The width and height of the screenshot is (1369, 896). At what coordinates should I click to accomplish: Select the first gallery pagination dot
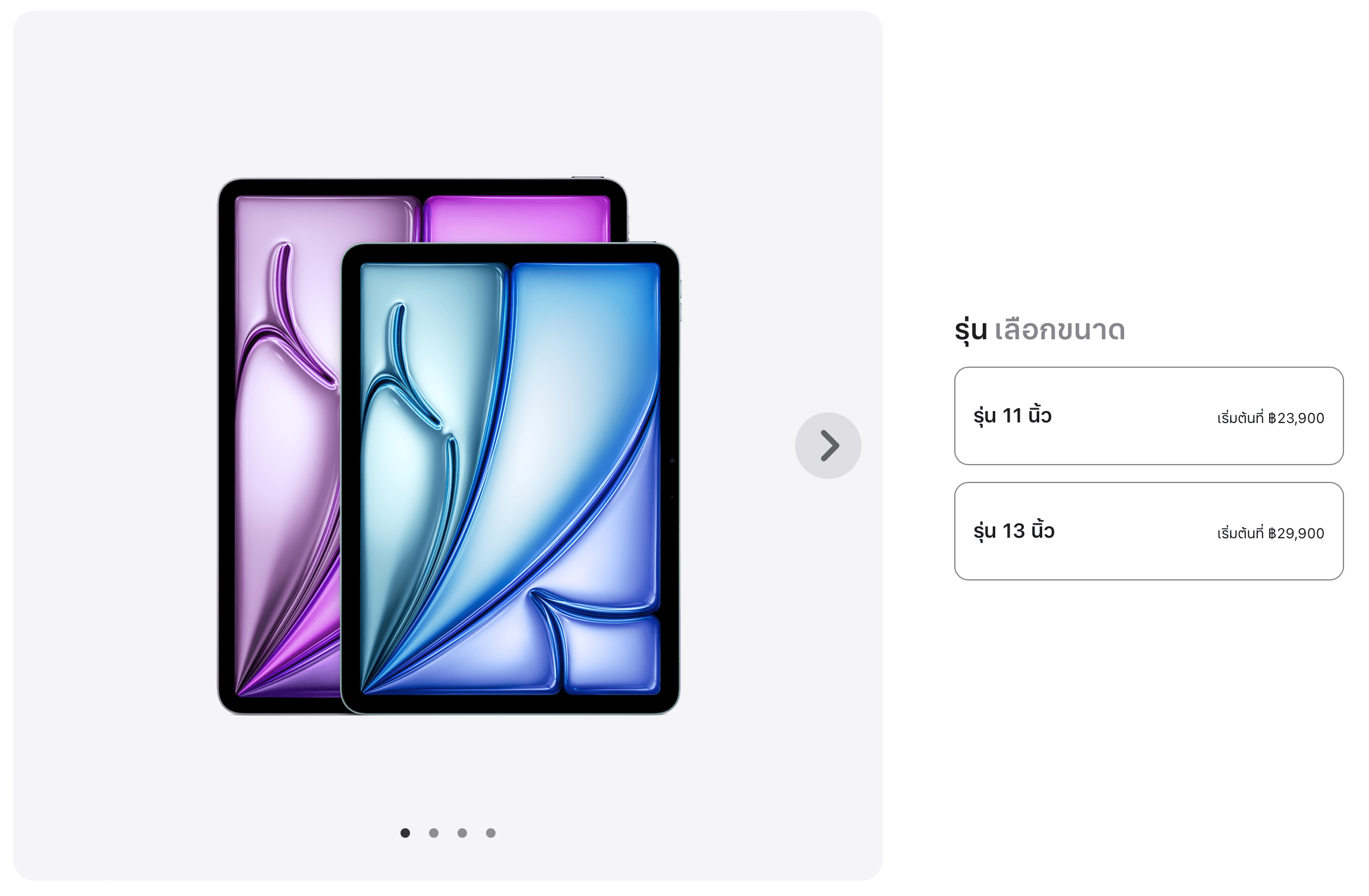click(405, 832)
